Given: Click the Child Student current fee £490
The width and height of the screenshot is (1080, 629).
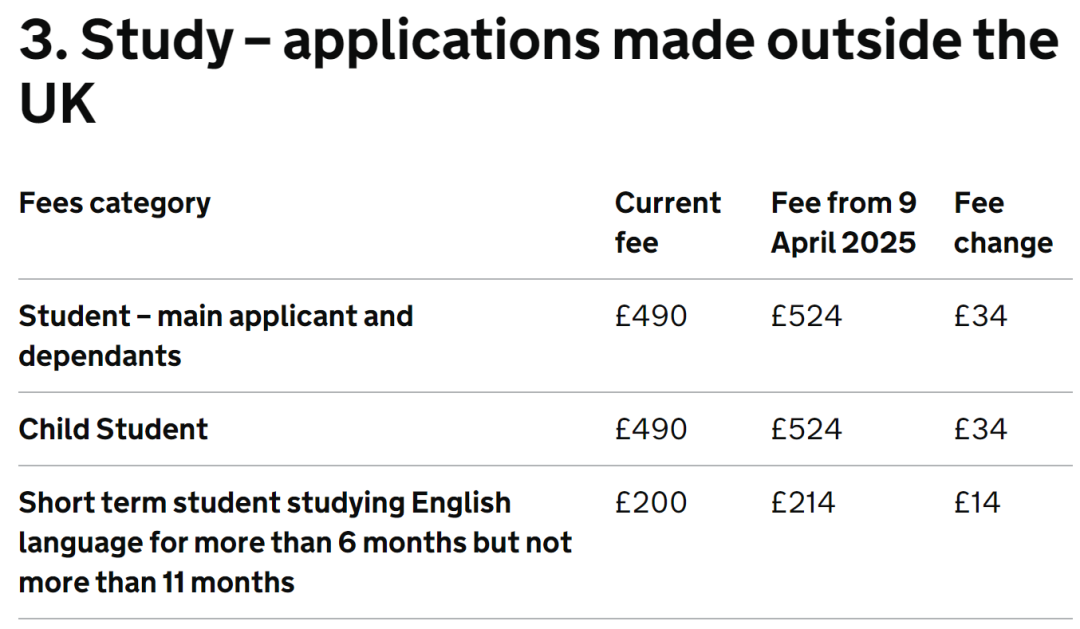Looking at the screenshot, I should click(x=651, y=429).
